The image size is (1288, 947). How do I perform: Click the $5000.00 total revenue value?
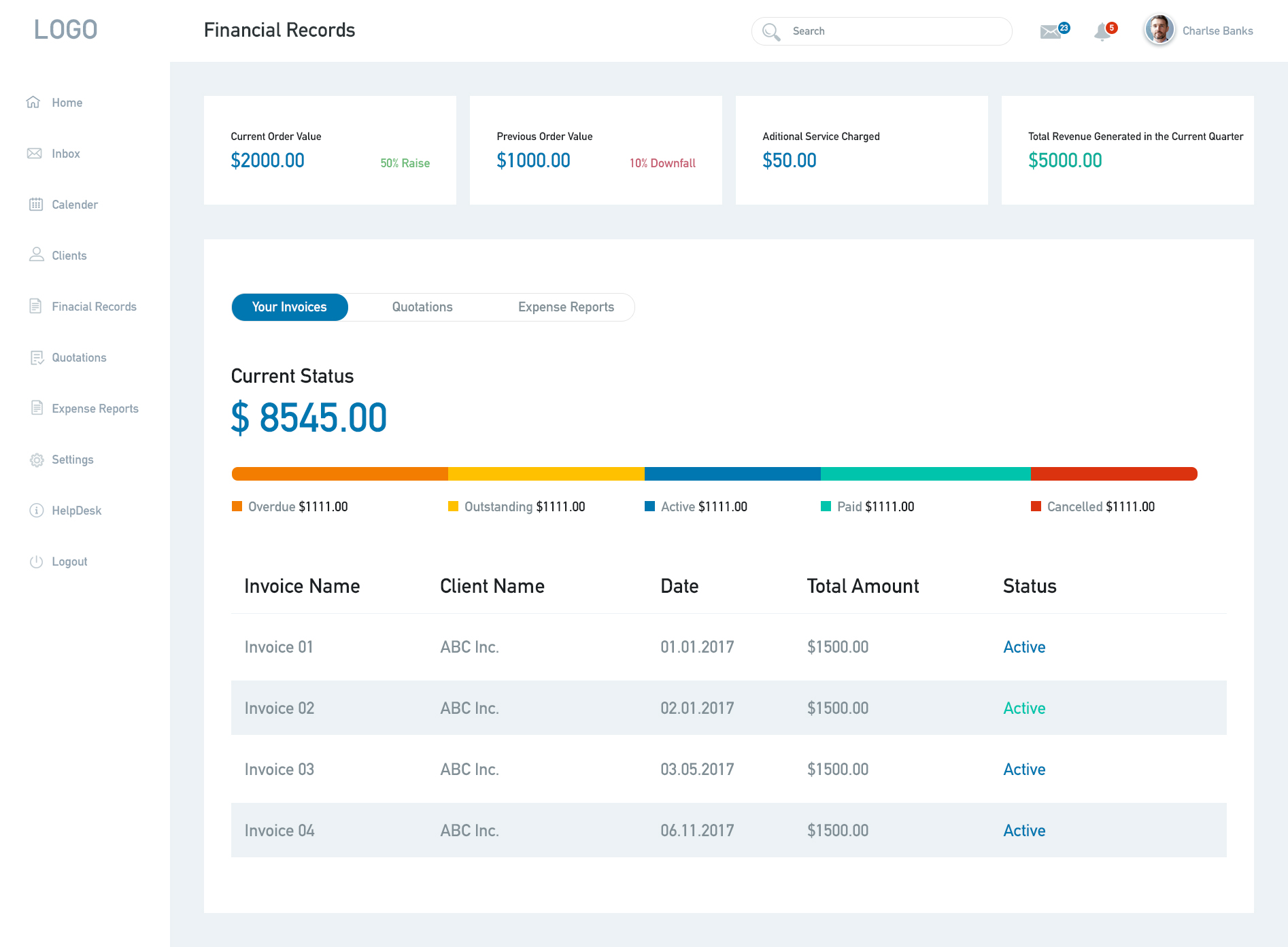tap(1065, 160)
